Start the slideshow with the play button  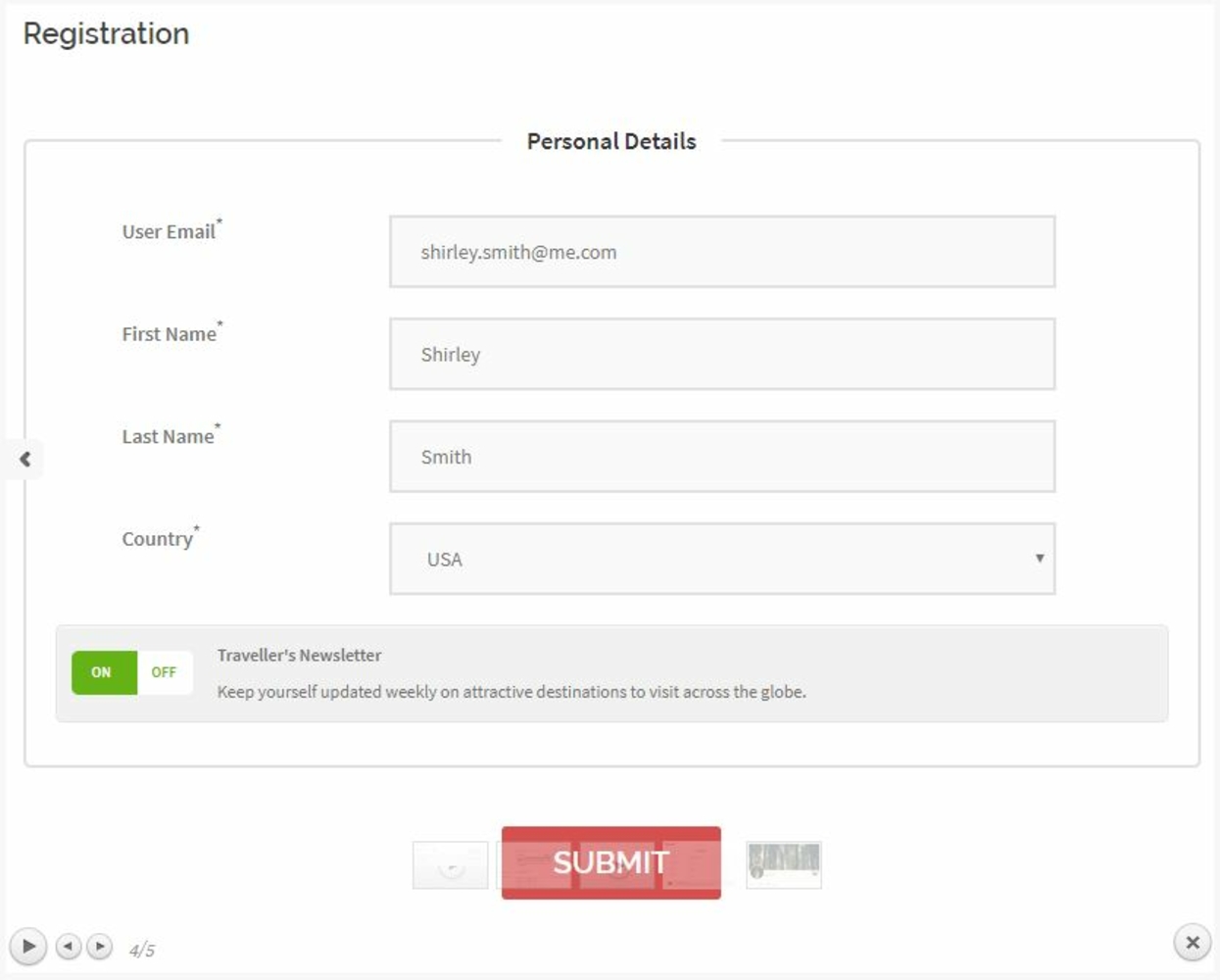click(28, 947)
